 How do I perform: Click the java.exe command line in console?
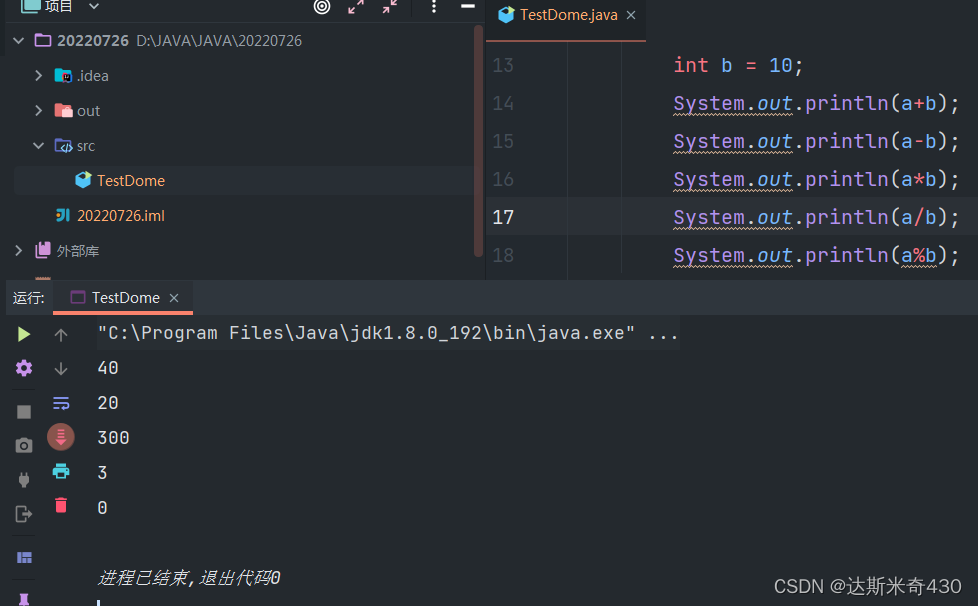(x=387, y=333)
